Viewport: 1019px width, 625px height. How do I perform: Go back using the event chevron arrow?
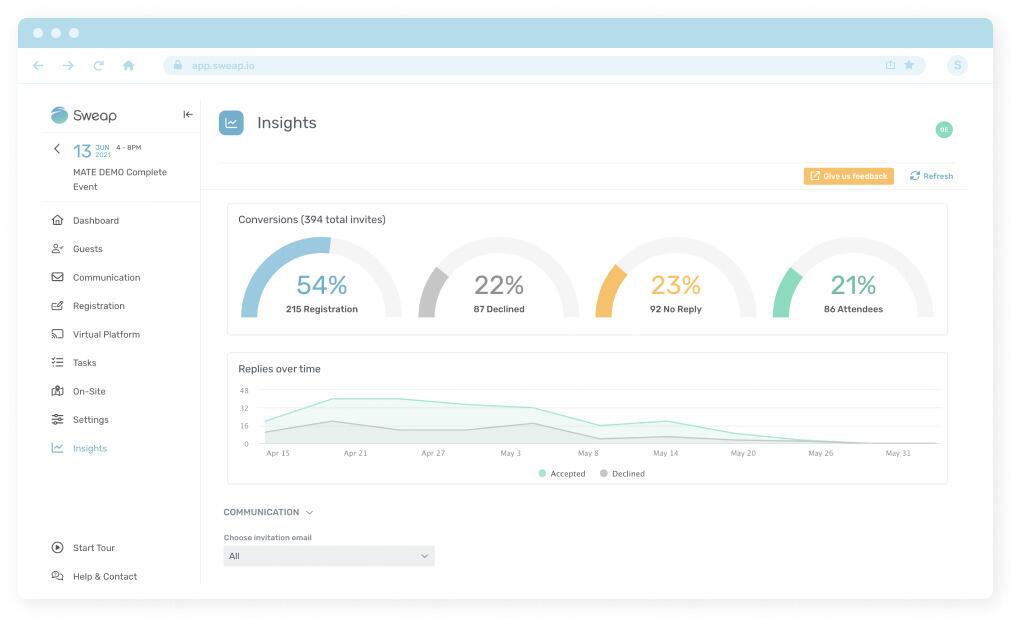click(57, 149)
